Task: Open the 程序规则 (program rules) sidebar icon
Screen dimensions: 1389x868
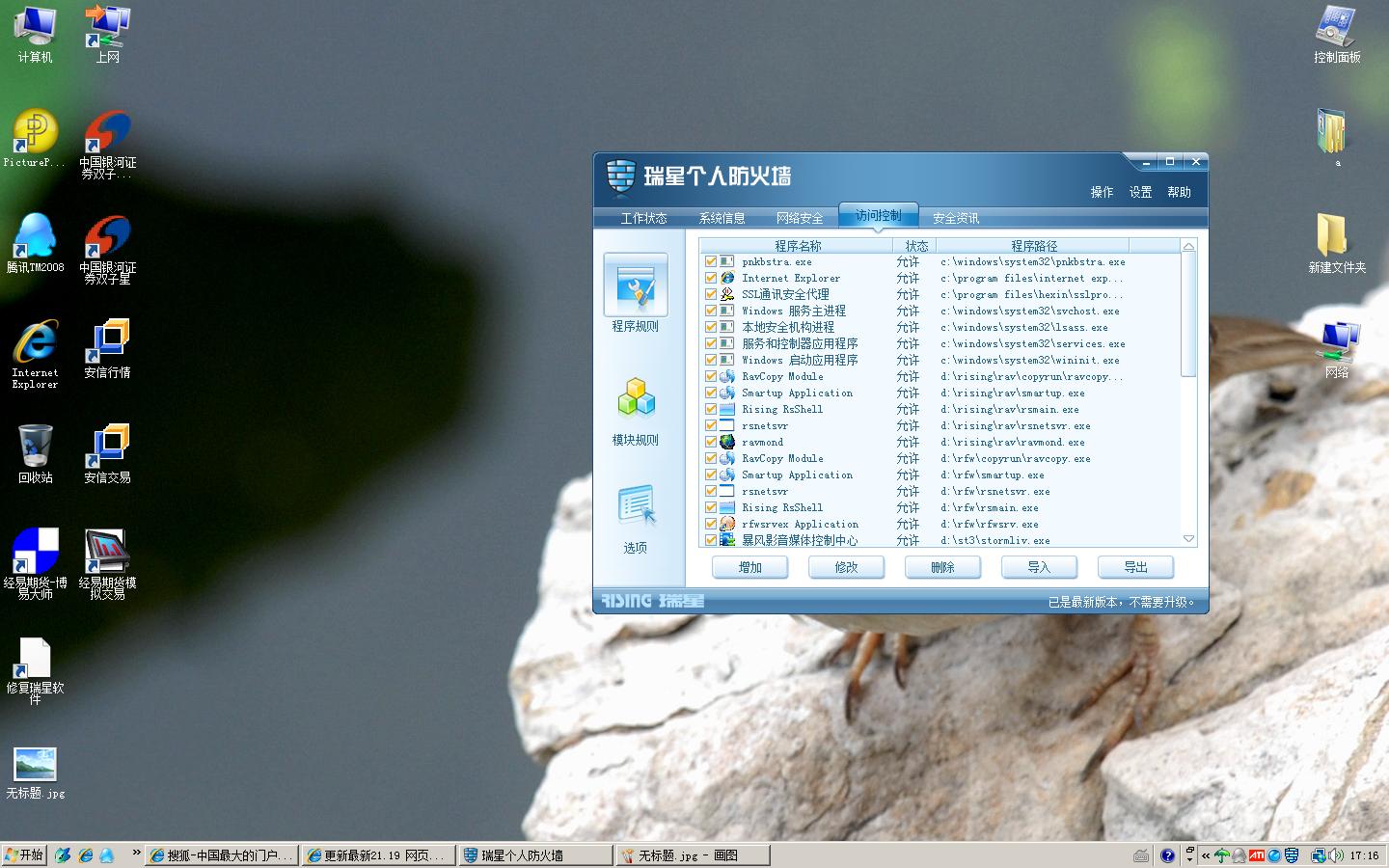Action: [x=636, y=285]
